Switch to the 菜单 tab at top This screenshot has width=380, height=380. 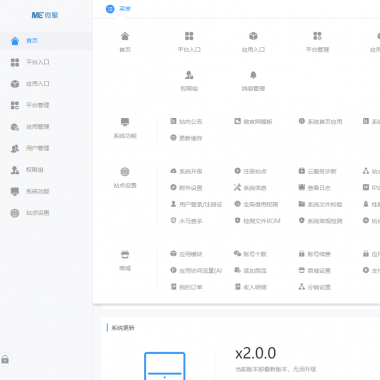point(118,9)
